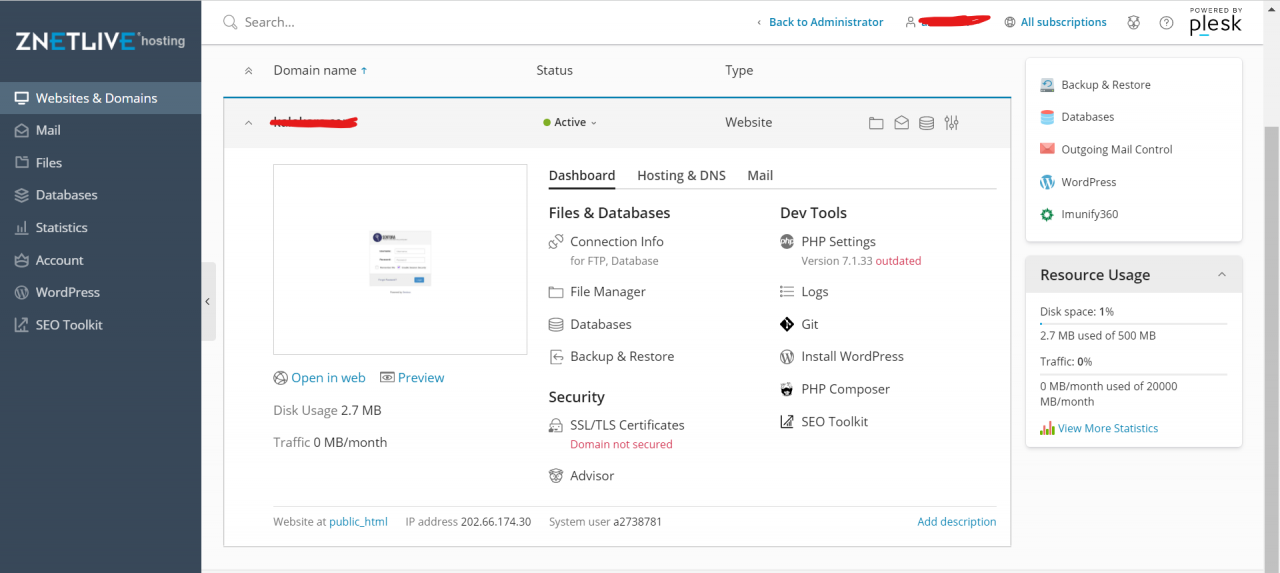
Task: Collapse the domain row with chevron
Action: (249, 123)
